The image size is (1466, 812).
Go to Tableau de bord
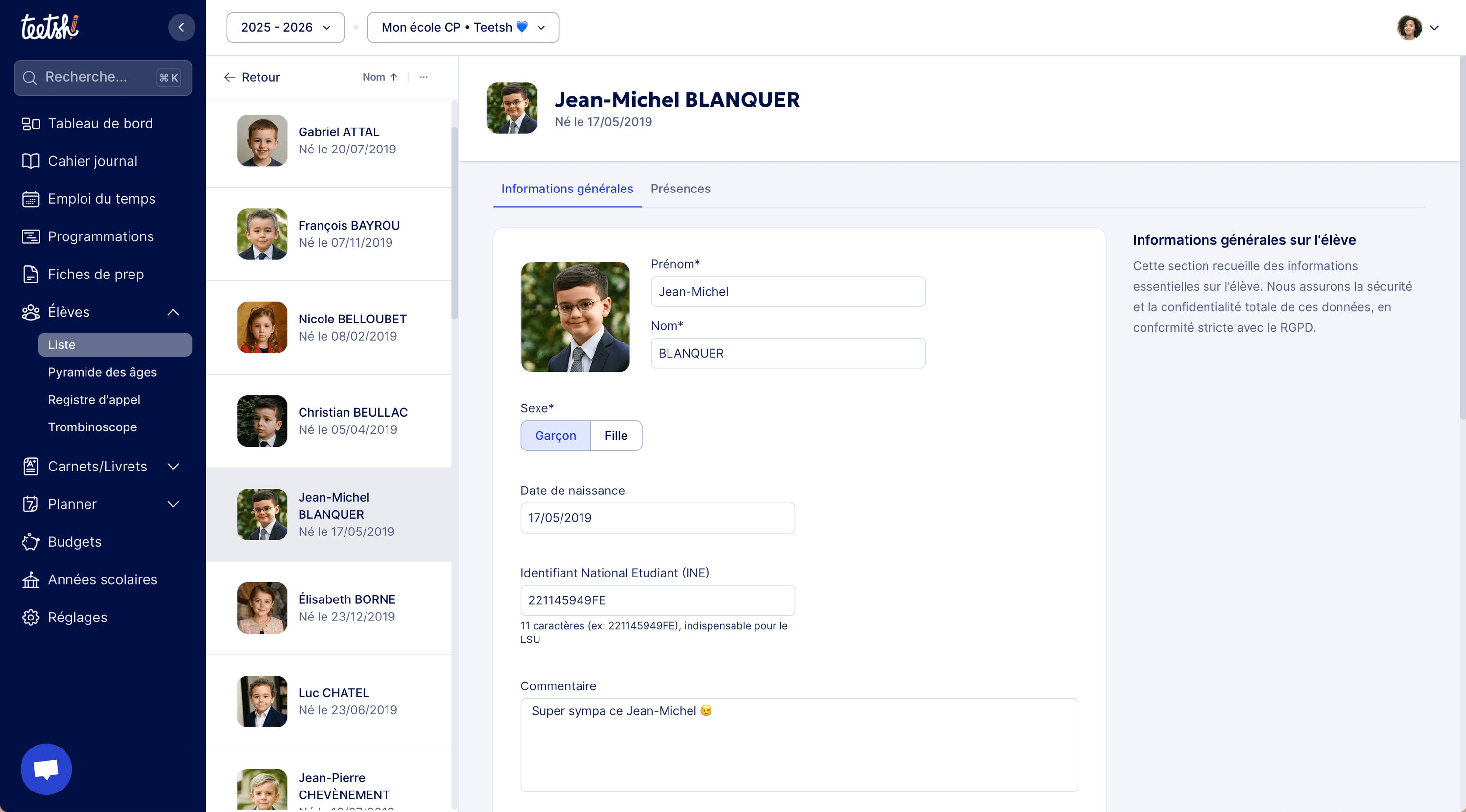[100, 124]
